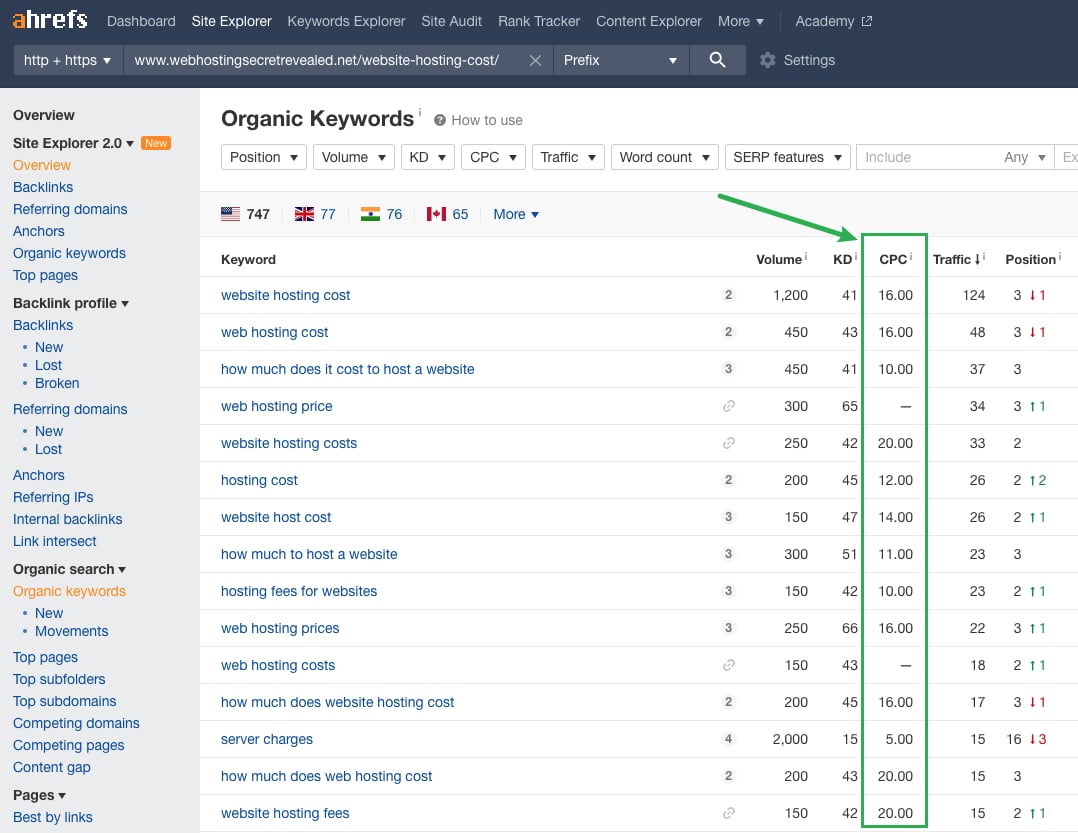Screen dimensions: 1078x833
Task: Sort by the Volume column header
Action: tap(781, 259)
